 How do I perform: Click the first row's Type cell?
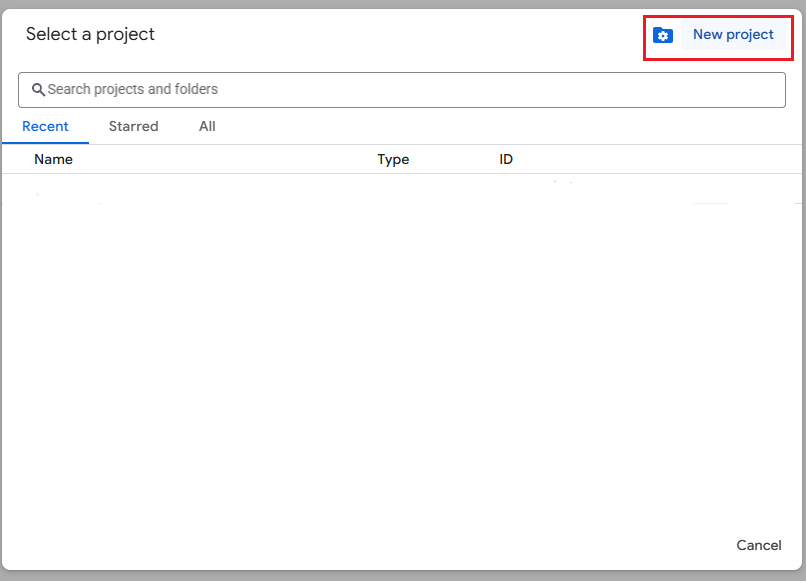393,190
